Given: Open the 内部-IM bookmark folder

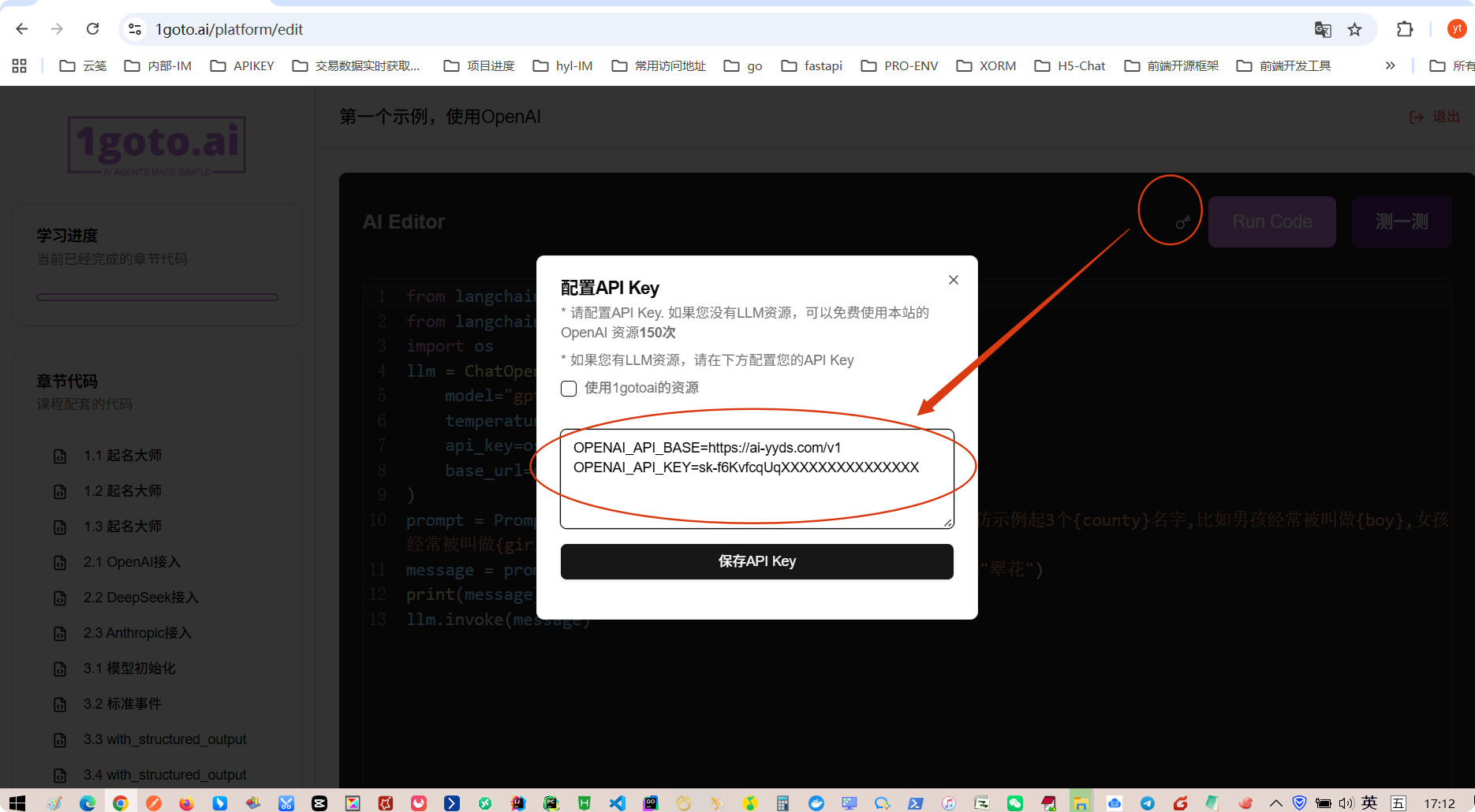Looking at the screenshot, I should 158,65.
